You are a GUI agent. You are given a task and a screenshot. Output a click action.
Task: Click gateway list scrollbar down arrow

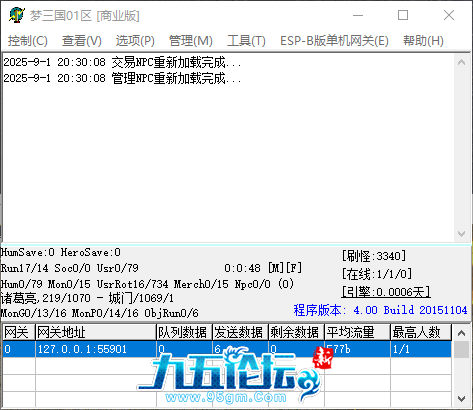(462, 399)
